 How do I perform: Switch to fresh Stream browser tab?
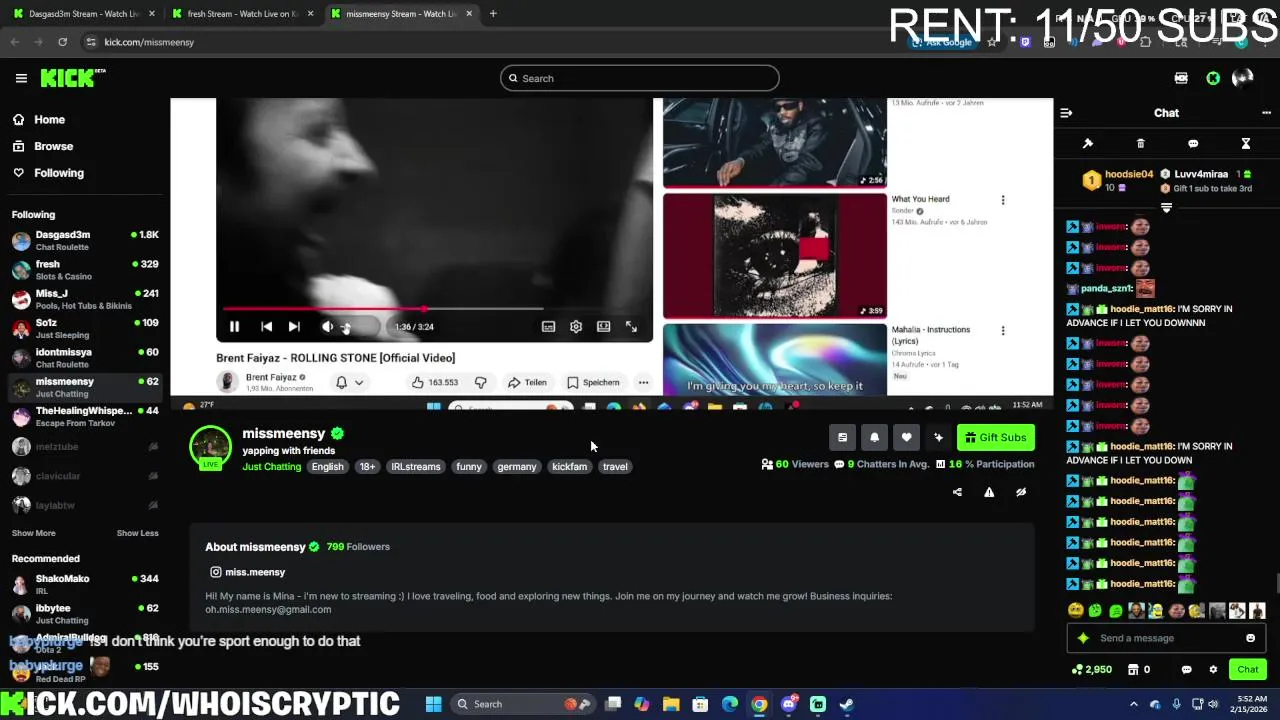click(243, 14)
